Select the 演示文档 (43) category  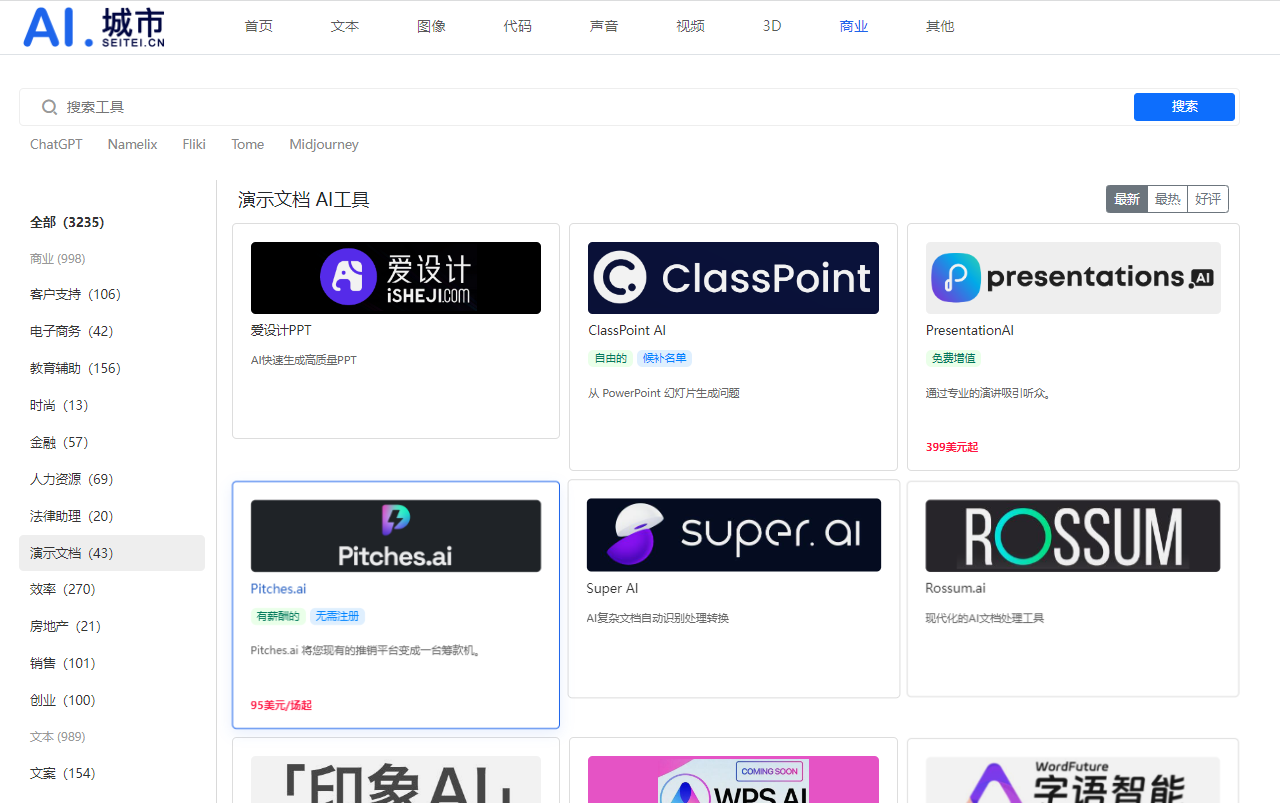112,553
